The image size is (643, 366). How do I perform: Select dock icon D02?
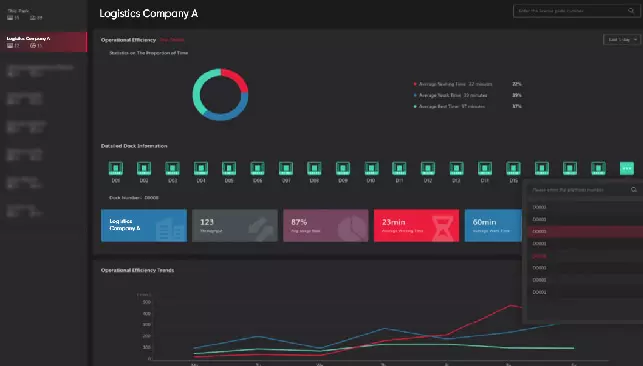pyautogui.click(x=144, y=168)
